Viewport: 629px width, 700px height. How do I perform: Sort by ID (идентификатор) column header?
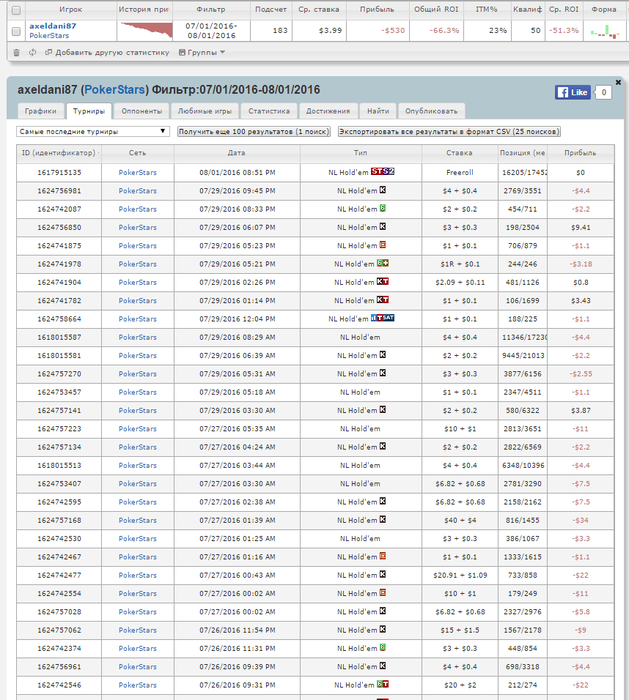[x=59, y=153]
